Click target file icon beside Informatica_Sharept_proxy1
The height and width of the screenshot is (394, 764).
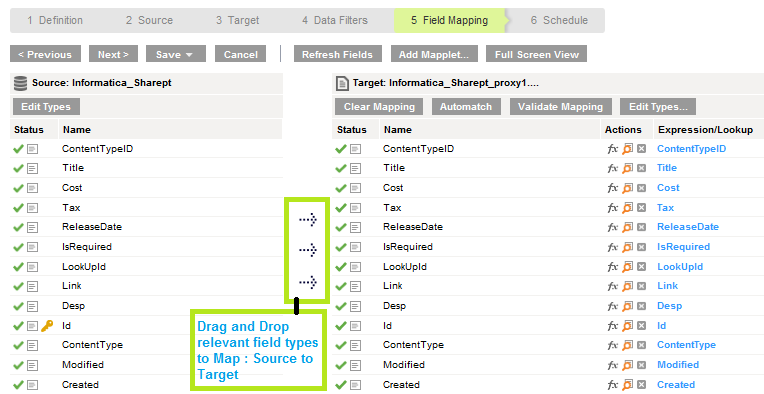(343, 84)
